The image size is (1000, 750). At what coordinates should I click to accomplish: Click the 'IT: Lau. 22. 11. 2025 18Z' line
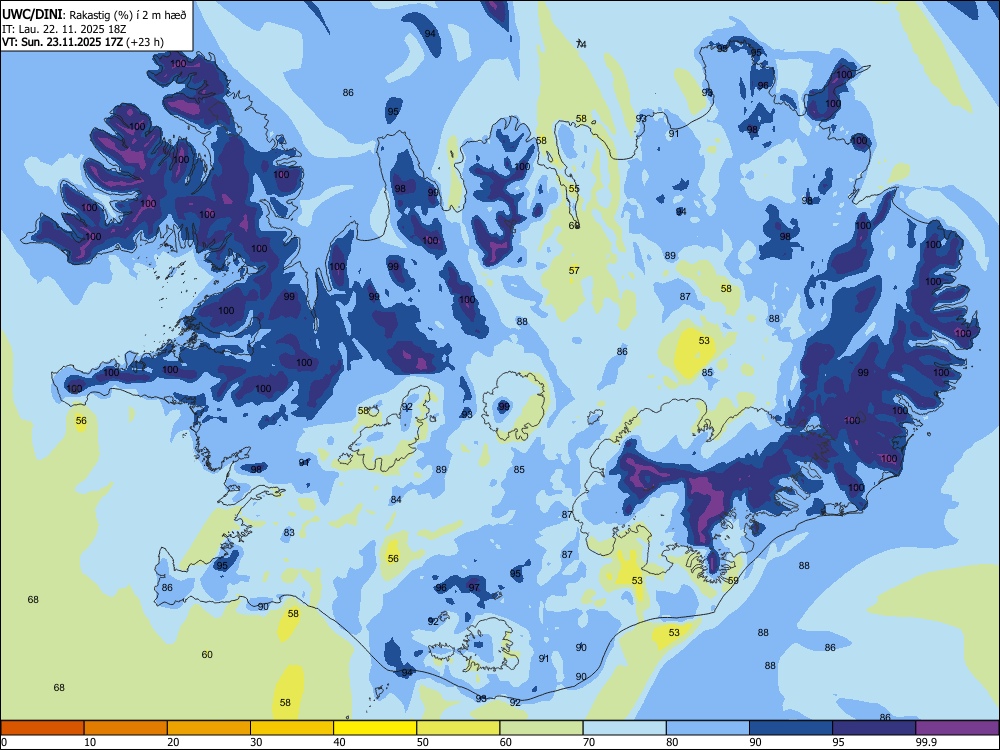pos(64,29)
